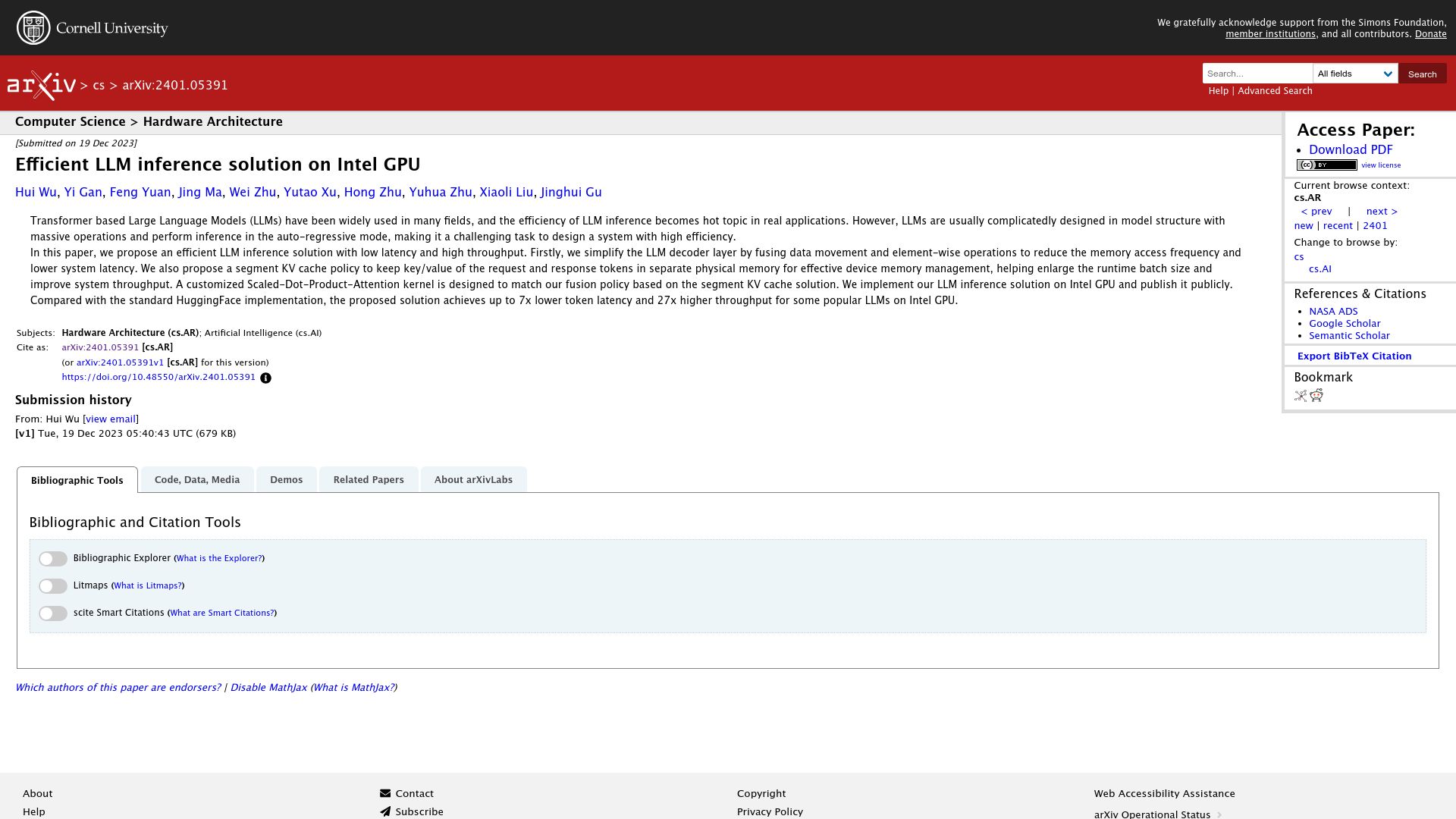Open the new listings link

(x=1304, y=226)
